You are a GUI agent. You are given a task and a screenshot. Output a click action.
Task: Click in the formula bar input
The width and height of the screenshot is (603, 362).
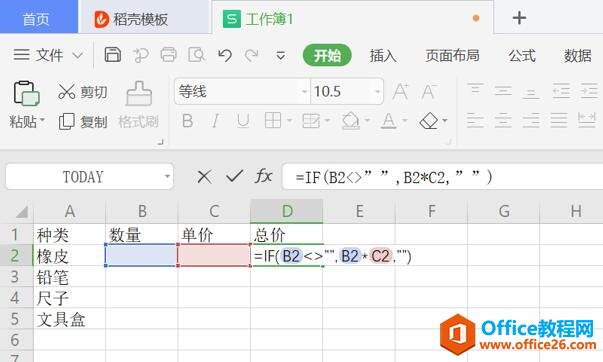coord(442,177)
